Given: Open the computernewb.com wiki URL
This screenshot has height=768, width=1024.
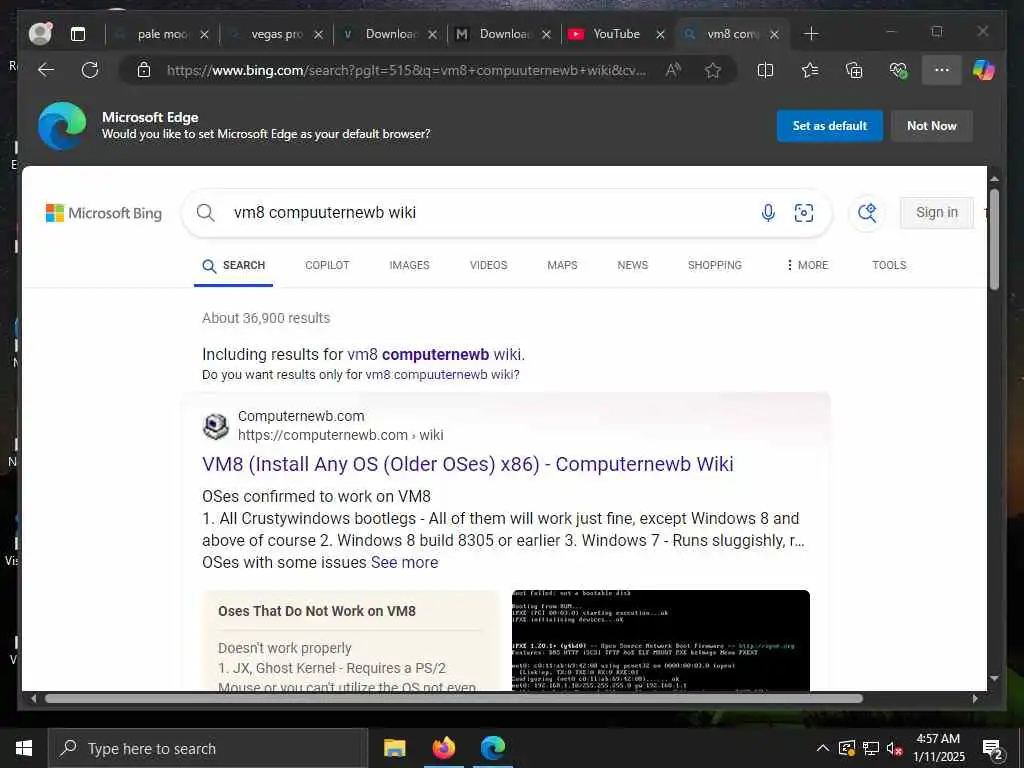Looking at the screenshot, I should (340, 435).
